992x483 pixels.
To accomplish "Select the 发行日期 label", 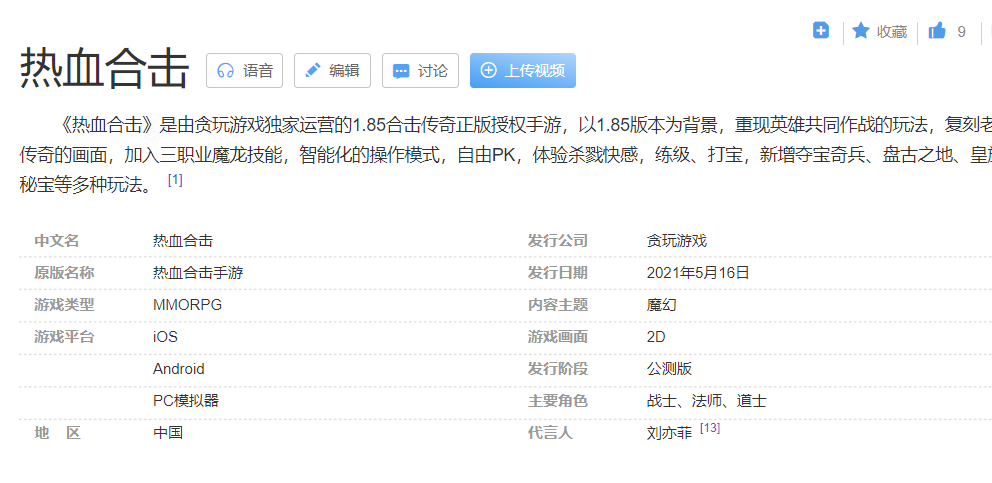I will coord(558,273).
